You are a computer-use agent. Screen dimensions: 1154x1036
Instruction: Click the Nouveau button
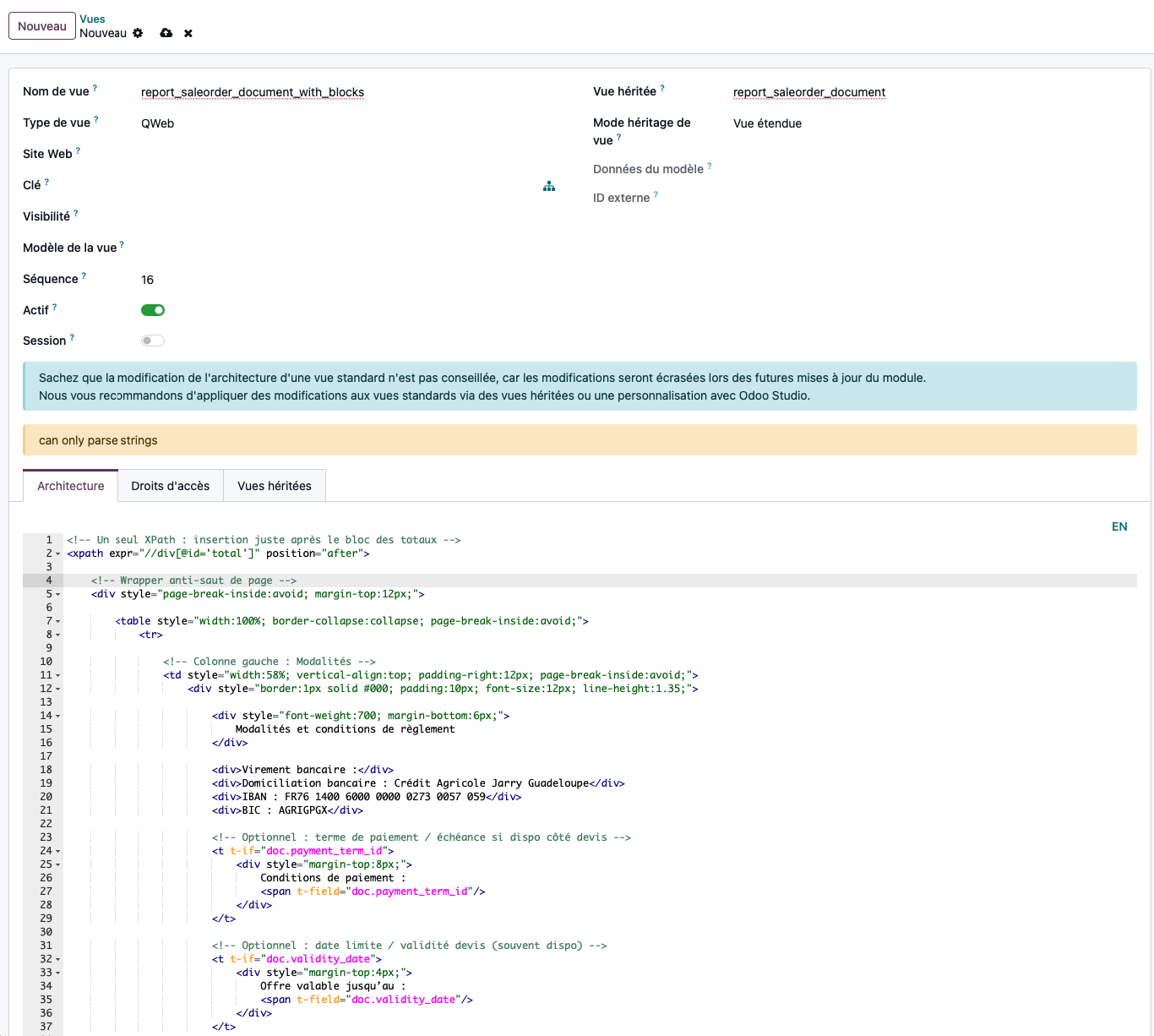point(42,26)
